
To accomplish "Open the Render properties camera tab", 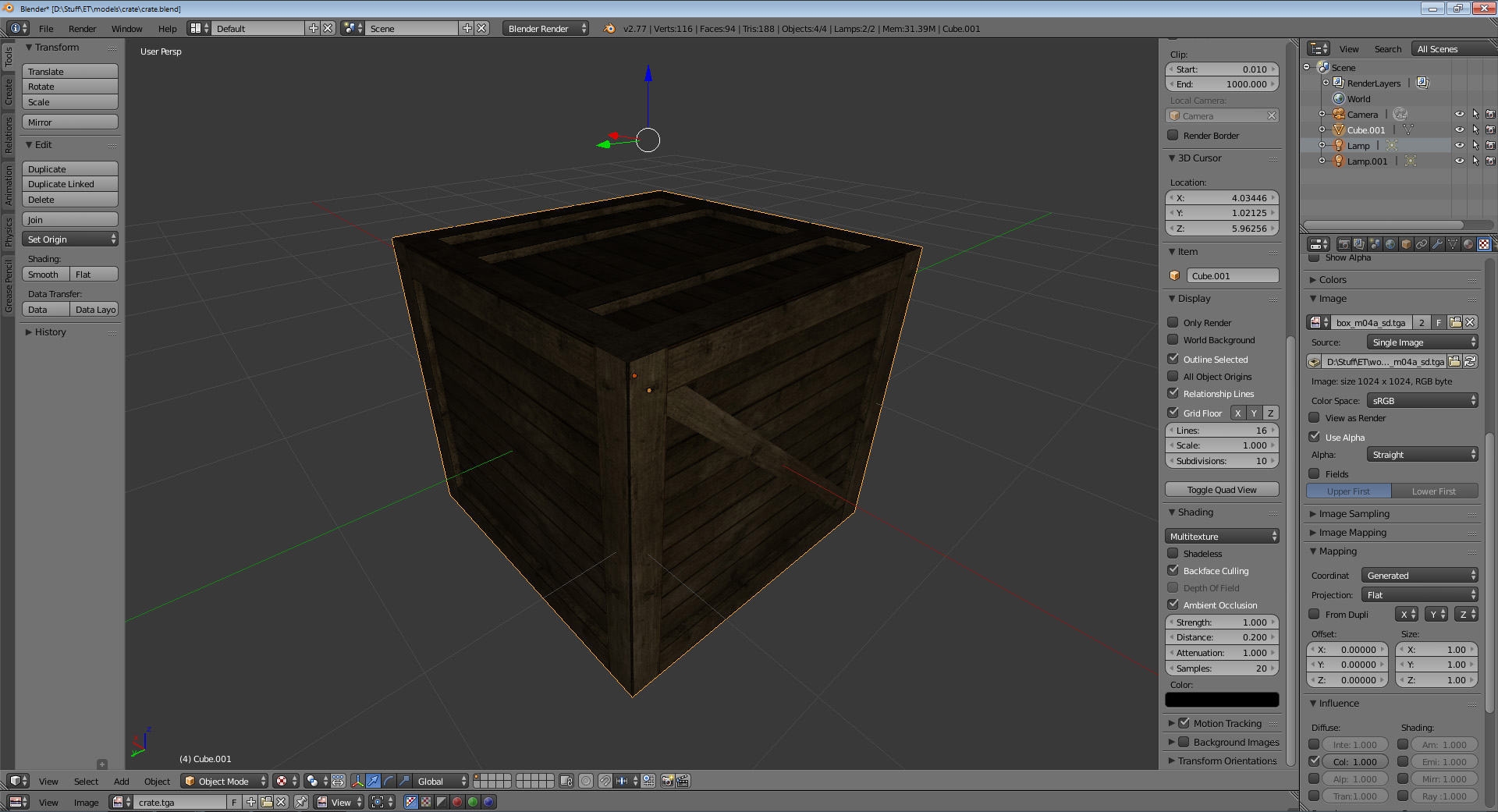I will (x=1344, y=244).
